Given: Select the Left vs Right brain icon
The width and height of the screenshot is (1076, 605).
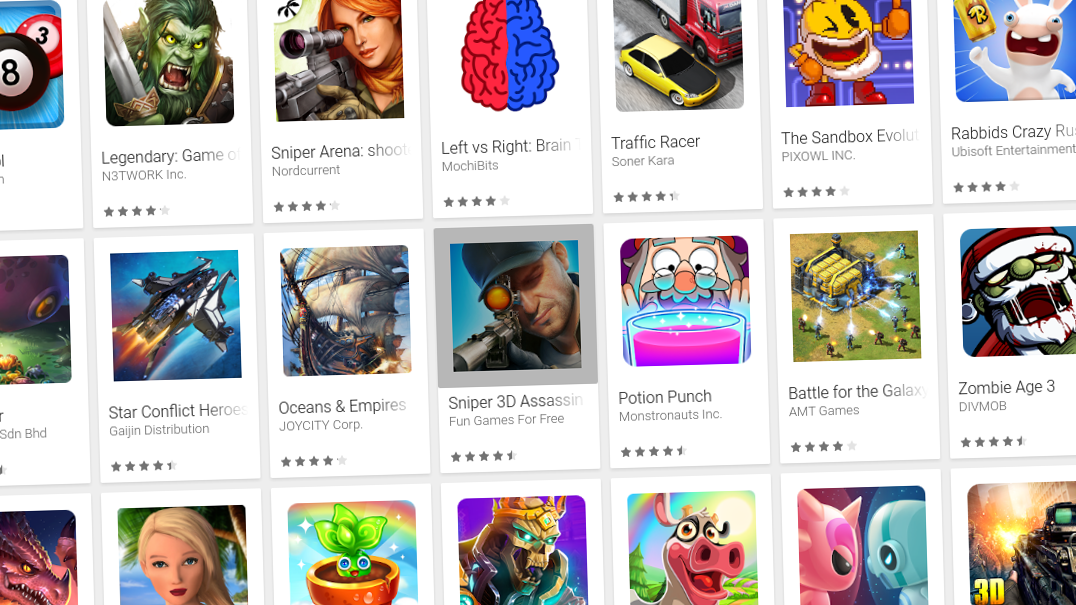Looking at the screenshot, I should coord(508,56).
